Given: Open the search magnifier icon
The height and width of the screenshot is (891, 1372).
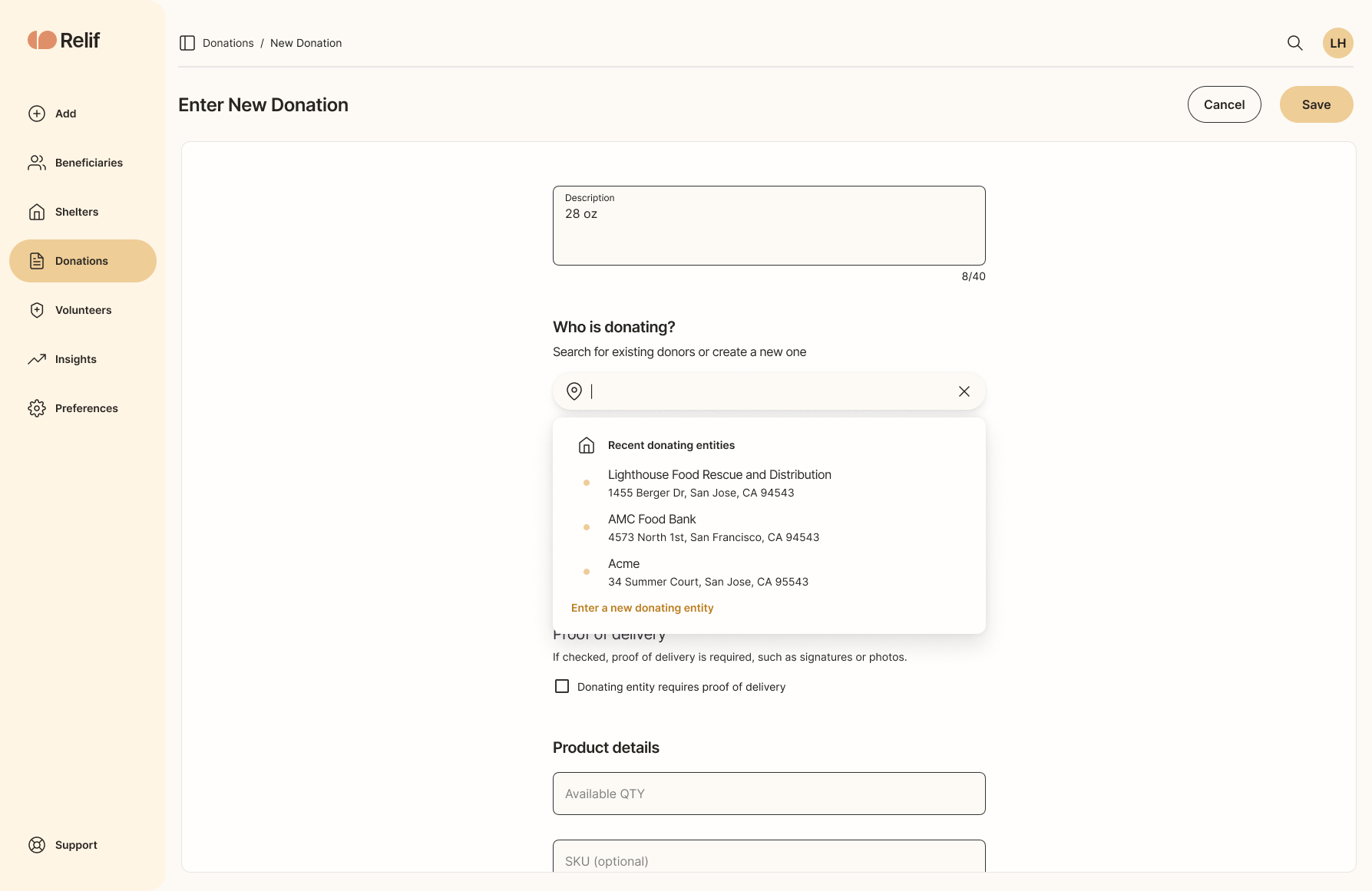Looking at the screenshot, I should click(1295, 43).
